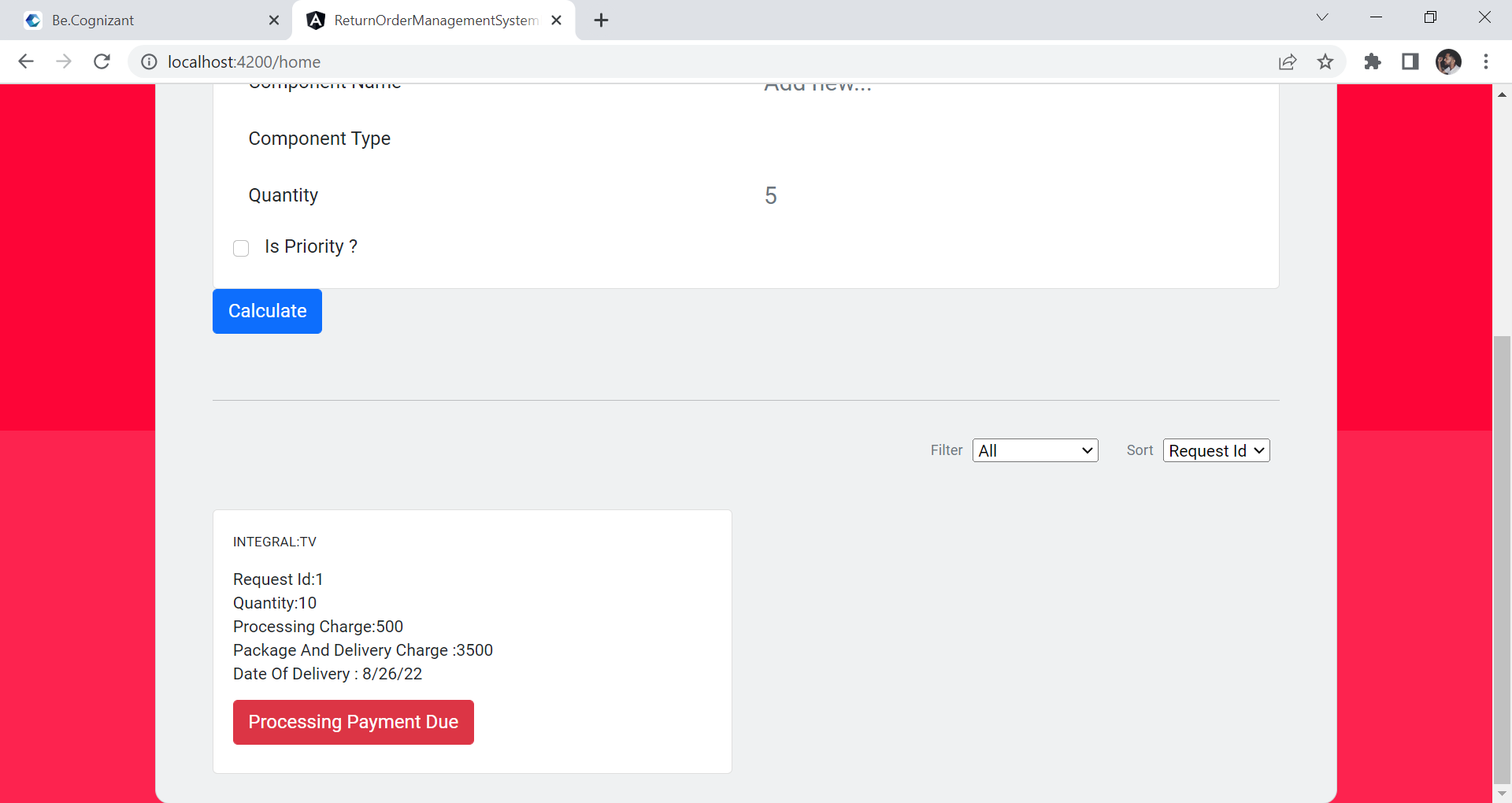Close the Be.Cognizant tab
This screenshot has height=803, width=1512.
(x=274, y=20)
